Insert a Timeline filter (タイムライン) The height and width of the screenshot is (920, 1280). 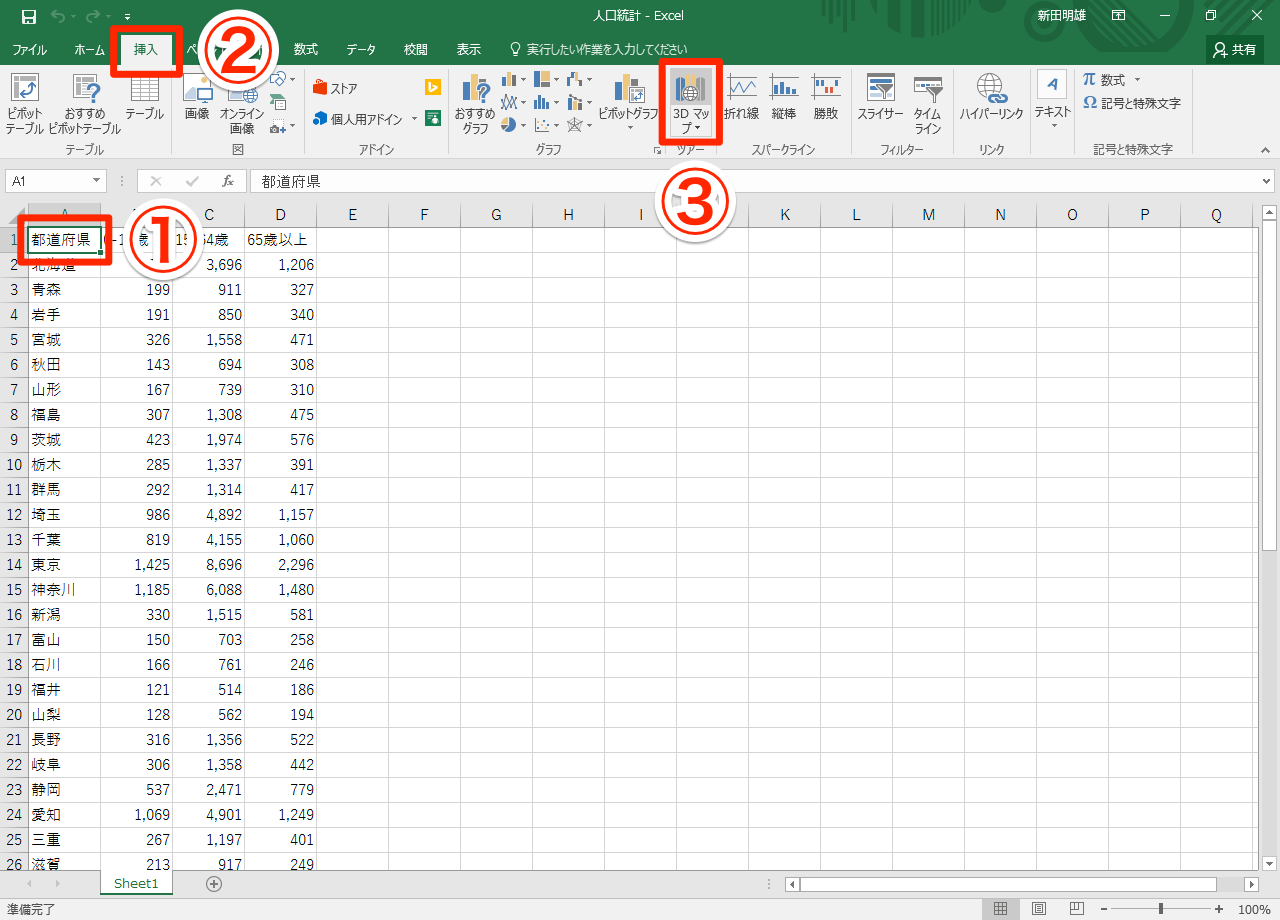point(928,105)
